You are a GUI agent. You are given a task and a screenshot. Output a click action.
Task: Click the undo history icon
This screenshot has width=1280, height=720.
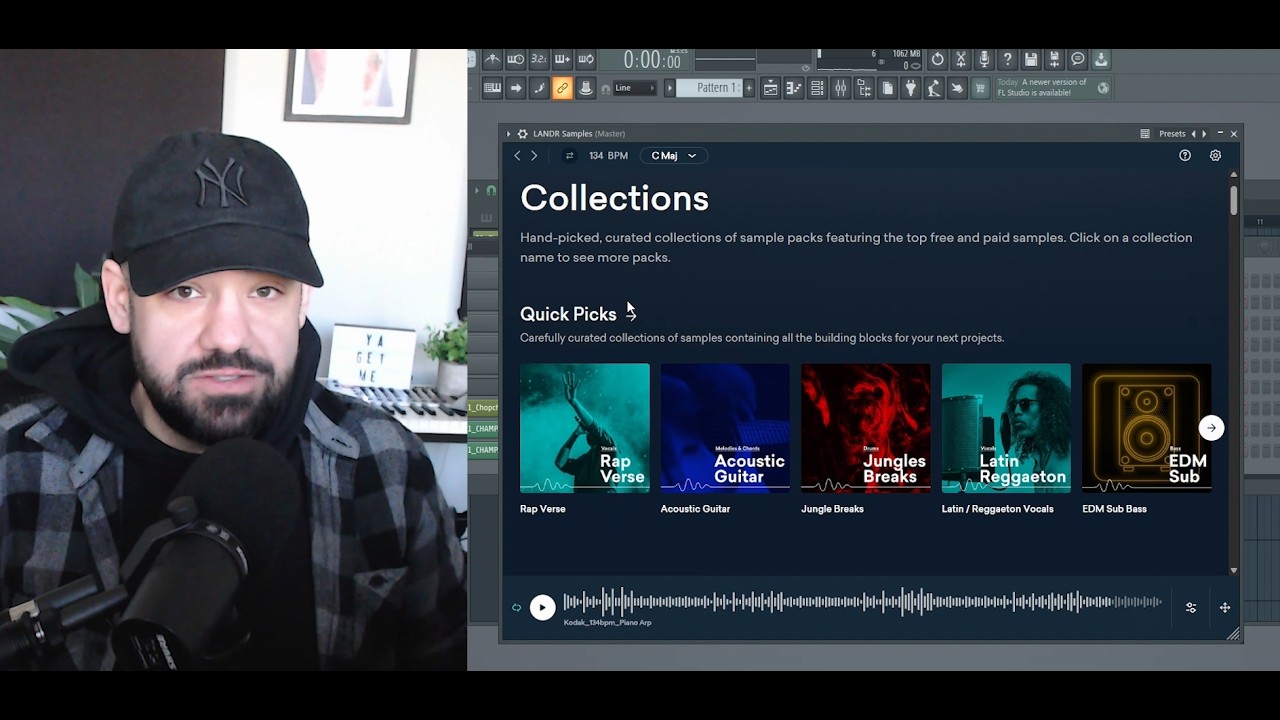pos(937,59)
